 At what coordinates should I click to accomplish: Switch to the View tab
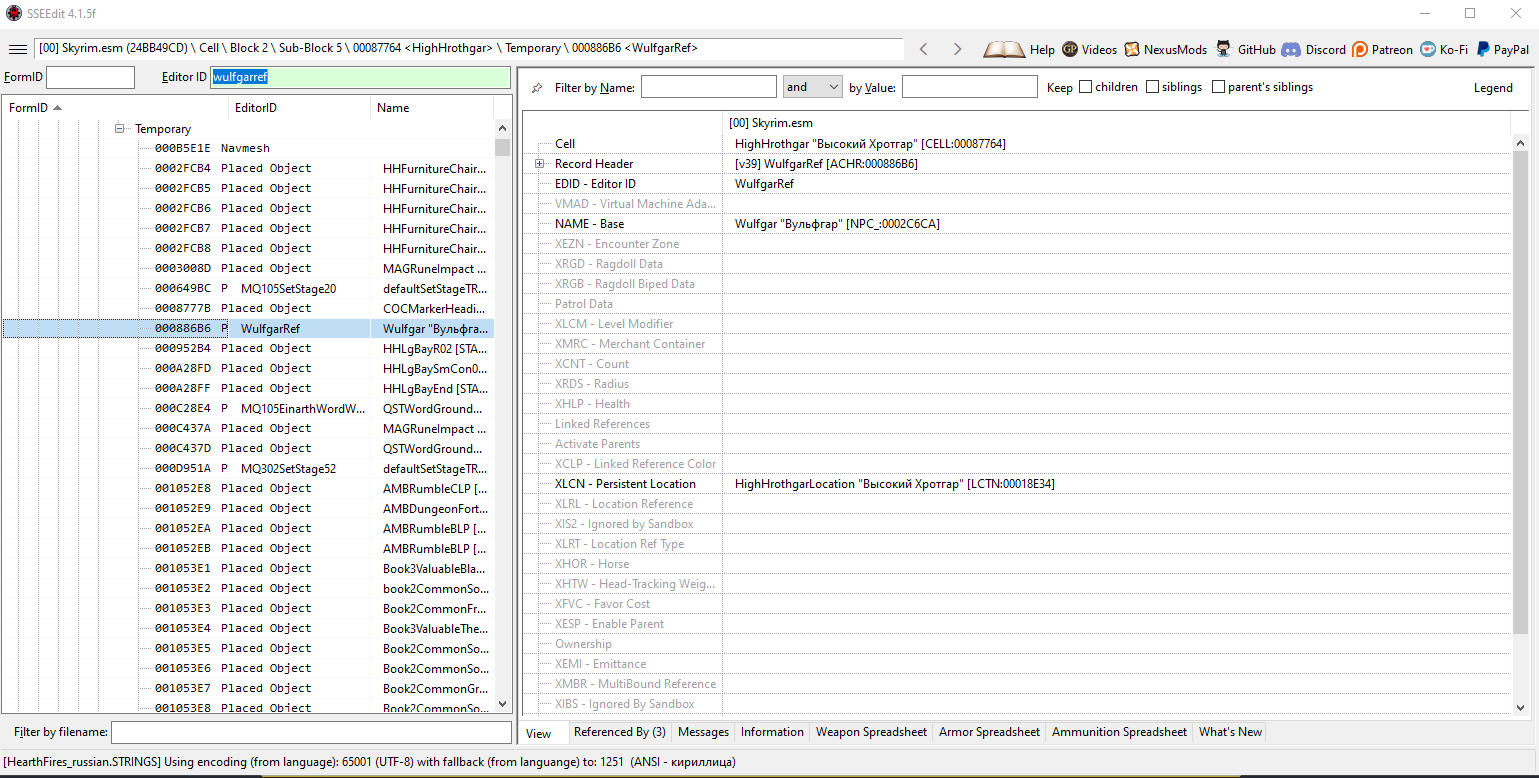(x=538, y=733)
